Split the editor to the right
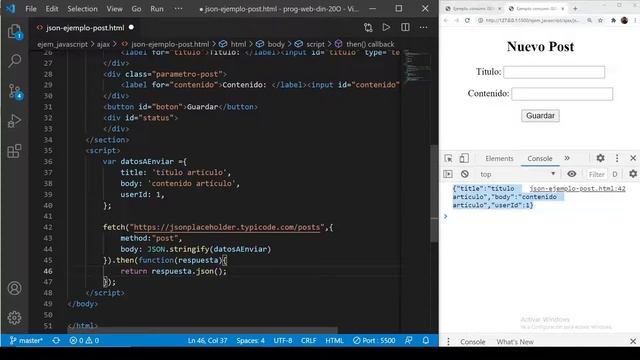640x360 pixels. [405, 27]
